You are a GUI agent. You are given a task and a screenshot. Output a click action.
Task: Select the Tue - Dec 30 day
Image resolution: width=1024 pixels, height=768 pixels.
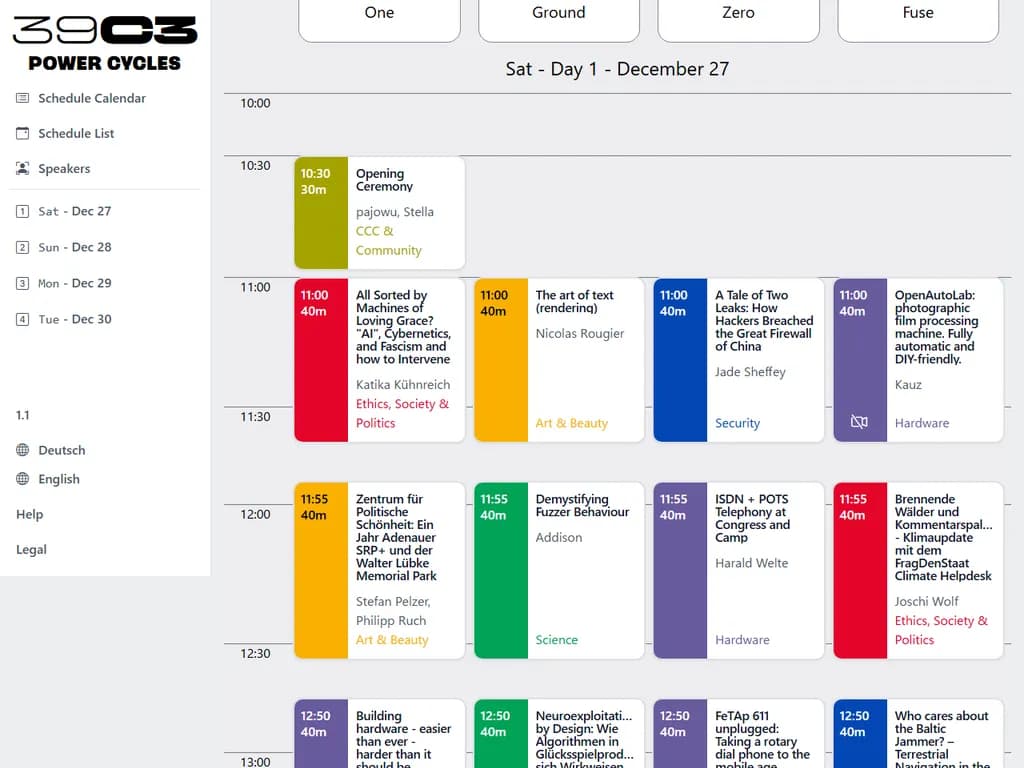pos(74,319)
